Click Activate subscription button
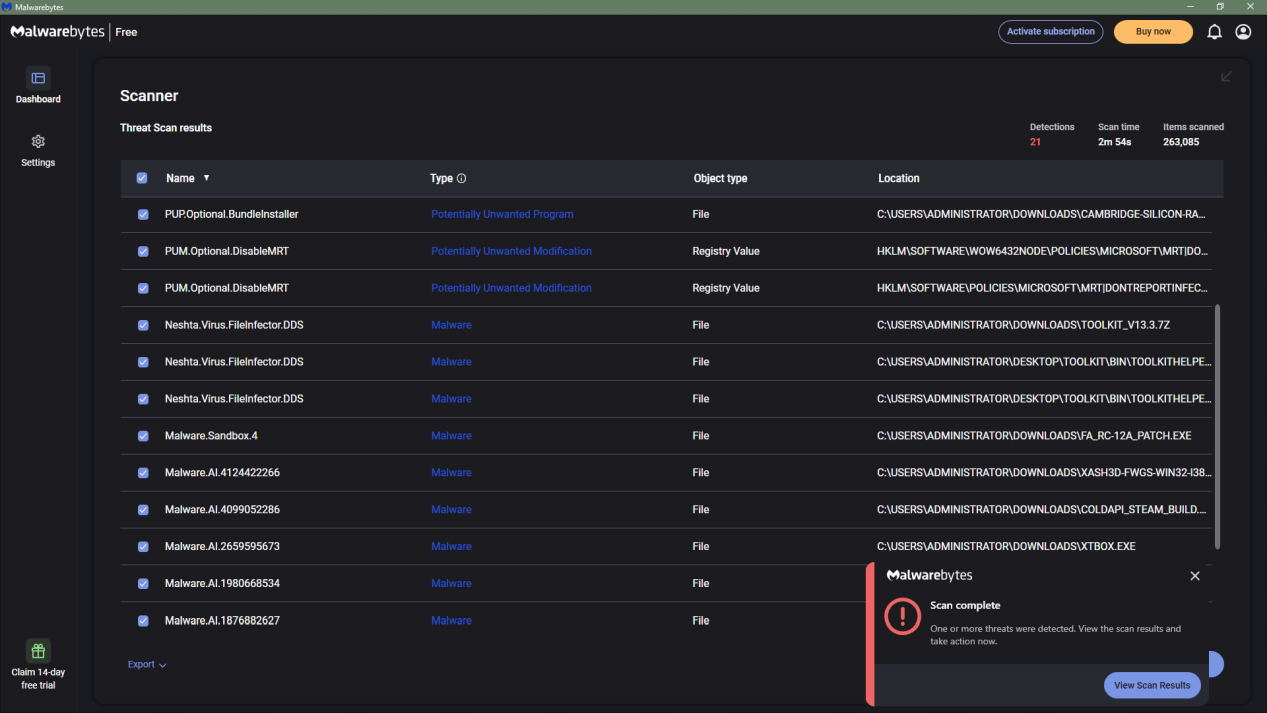Viewport: 1267px width, 713px height. click(1050, 32)
